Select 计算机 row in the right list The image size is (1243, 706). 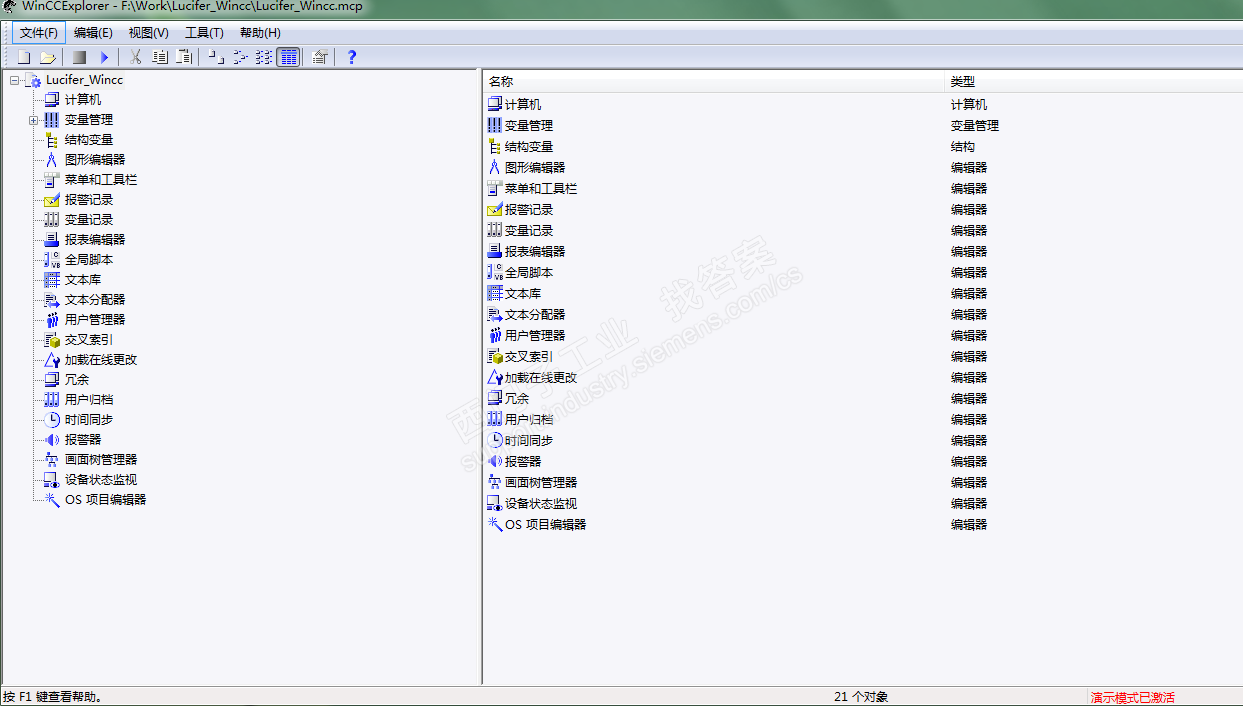[x=523, y=104]
